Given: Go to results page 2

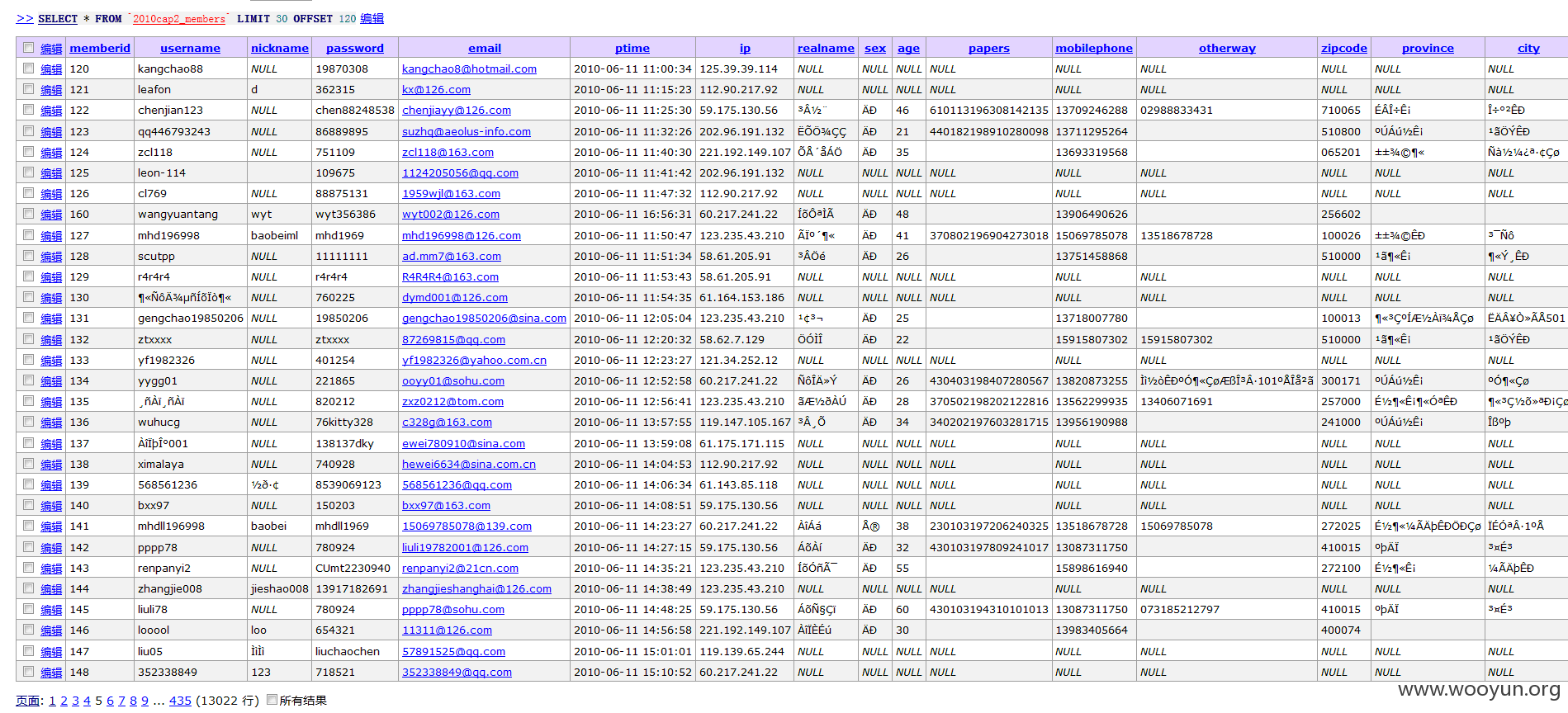Looking at the screenshot, I should click(x=64, y=701).
